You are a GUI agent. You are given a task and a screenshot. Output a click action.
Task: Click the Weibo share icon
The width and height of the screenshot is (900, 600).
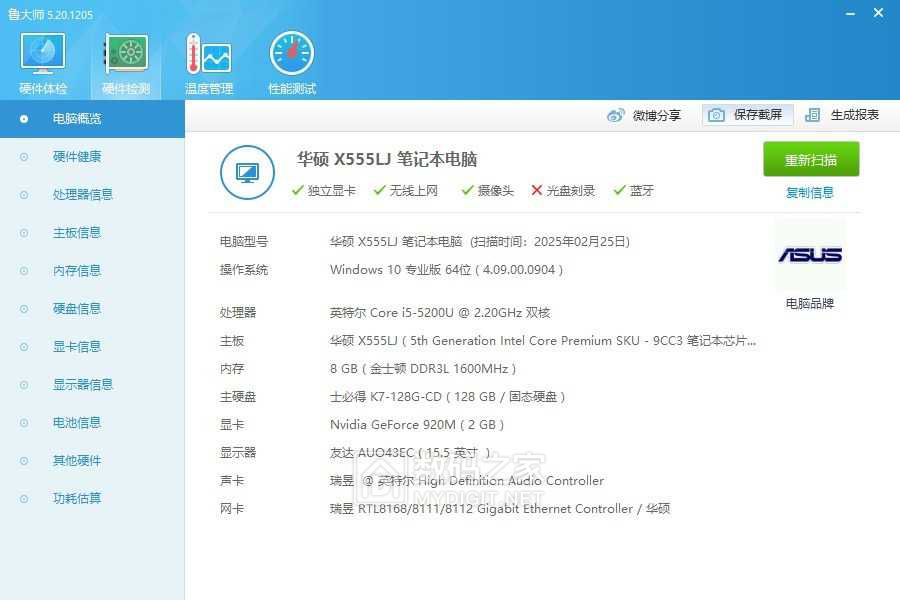click(616, 115)
